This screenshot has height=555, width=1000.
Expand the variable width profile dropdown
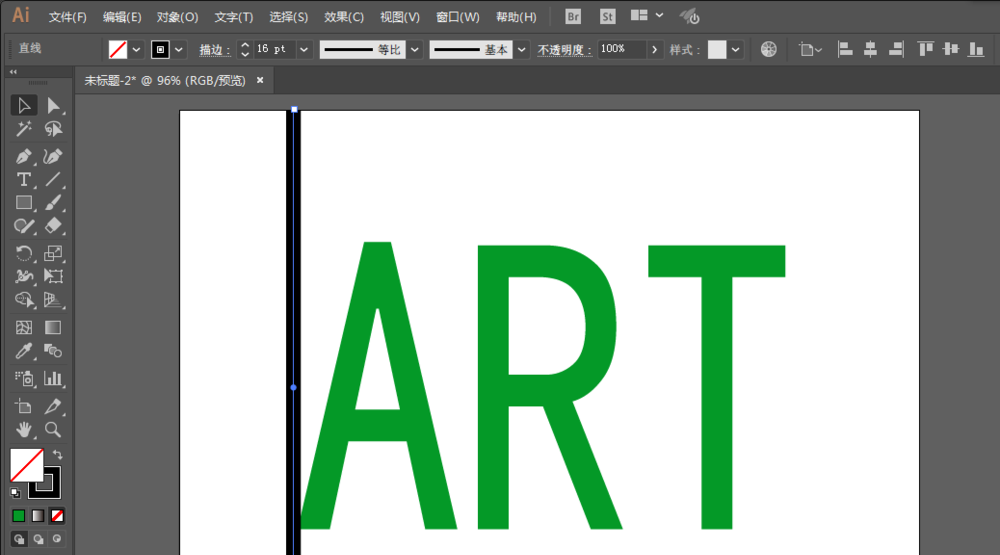click(x=415, y=49)
